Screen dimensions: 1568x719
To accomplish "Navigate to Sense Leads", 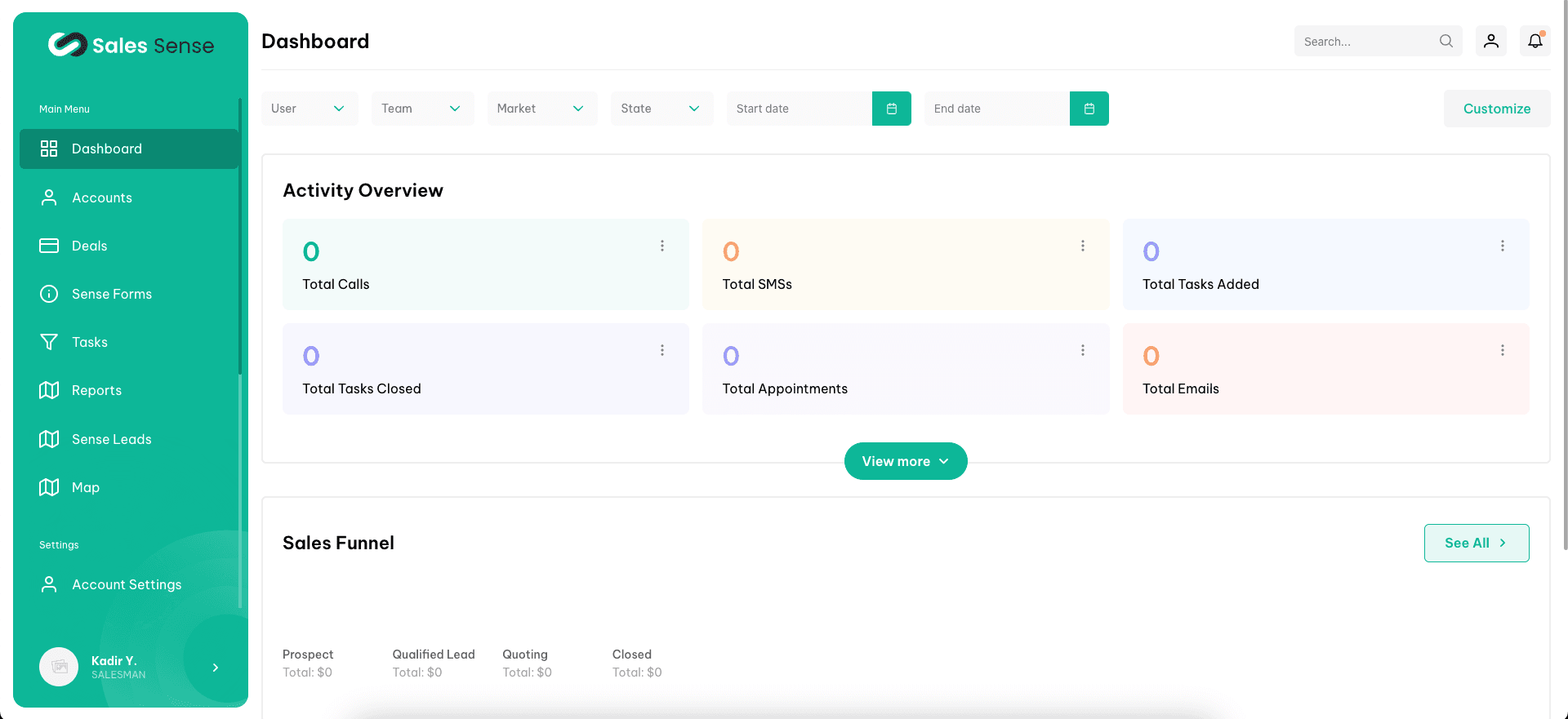I will (x=129, y=439).
